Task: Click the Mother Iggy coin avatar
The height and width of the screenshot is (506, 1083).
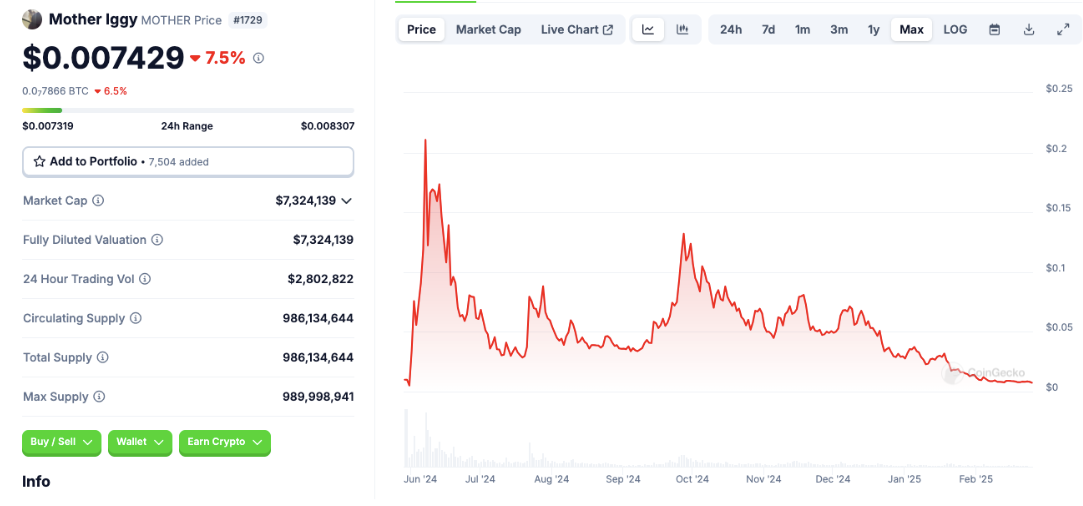Action: (32, 19)
